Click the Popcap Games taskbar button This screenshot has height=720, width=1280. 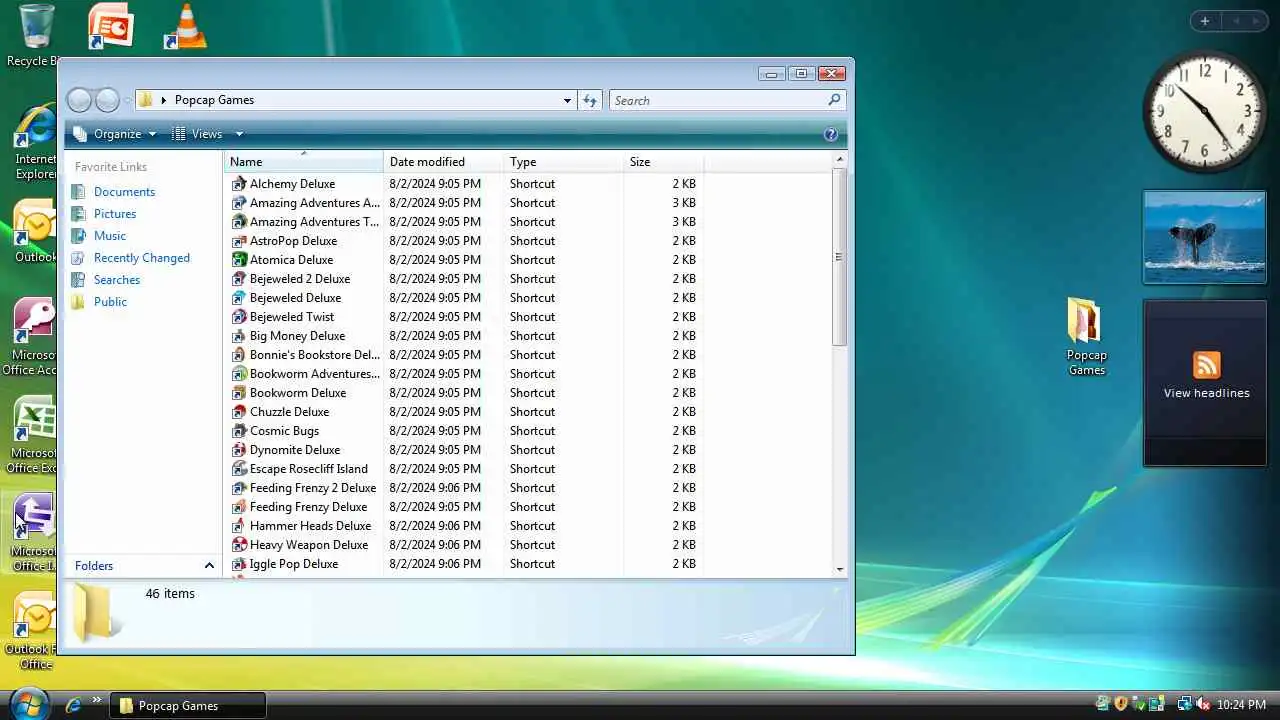188,705
